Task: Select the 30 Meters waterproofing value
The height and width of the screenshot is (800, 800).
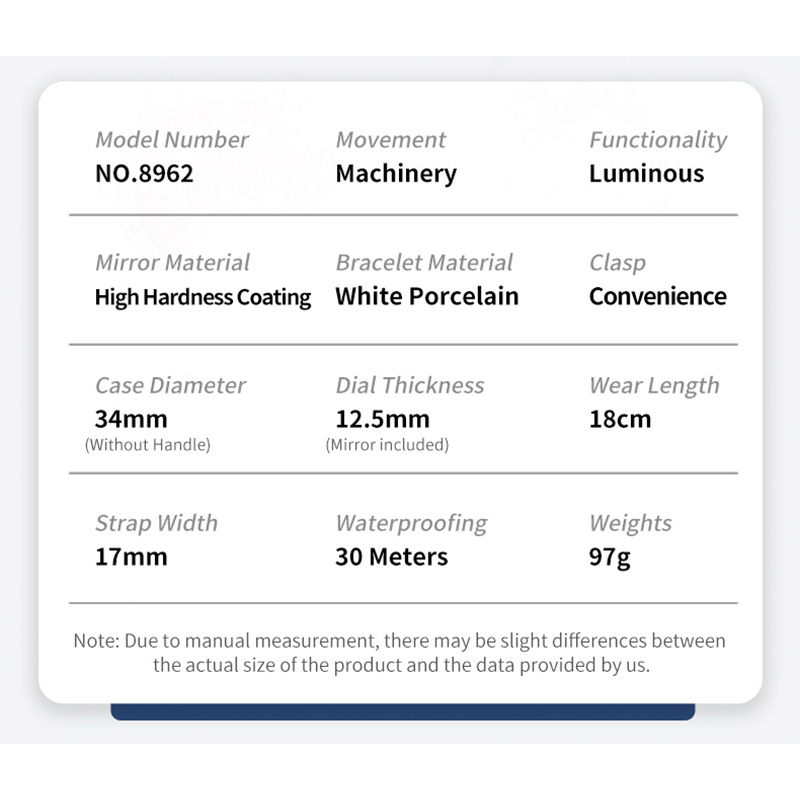Action: pyautogui.click(x=391, y=557)
